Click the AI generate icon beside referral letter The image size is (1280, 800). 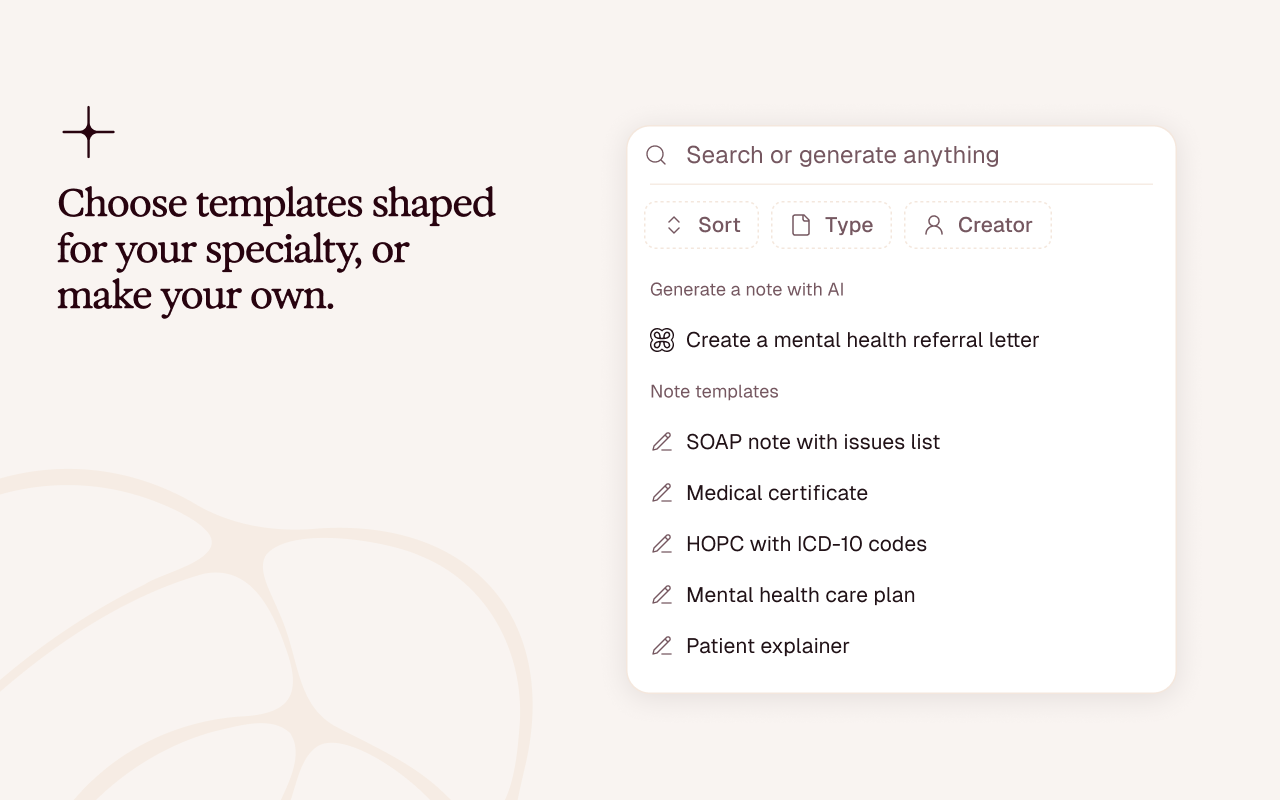662,340
